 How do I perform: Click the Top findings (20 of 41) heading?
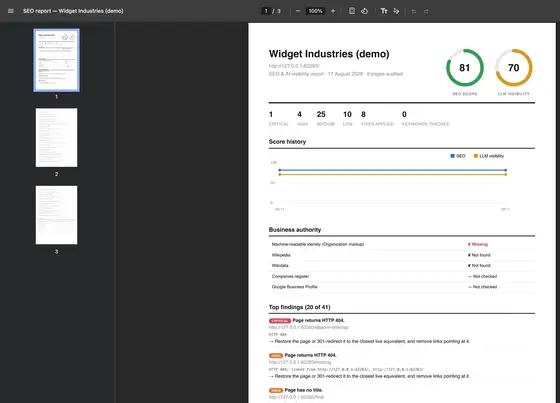tap(299, 307)
